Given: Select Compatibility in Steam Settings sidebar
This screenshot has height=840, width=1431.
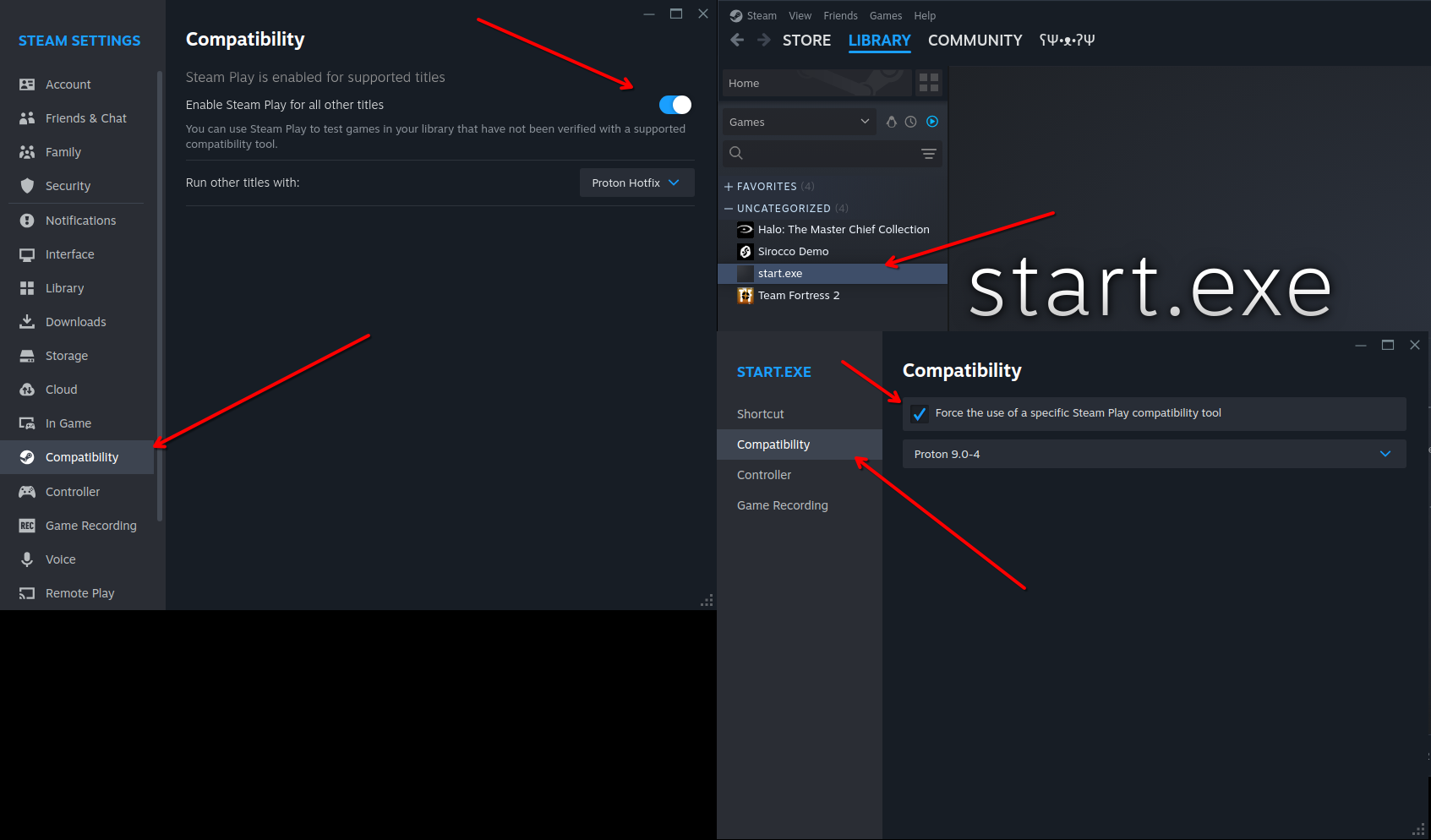Looking at the screenshot, I should click(x=76, y=457).
